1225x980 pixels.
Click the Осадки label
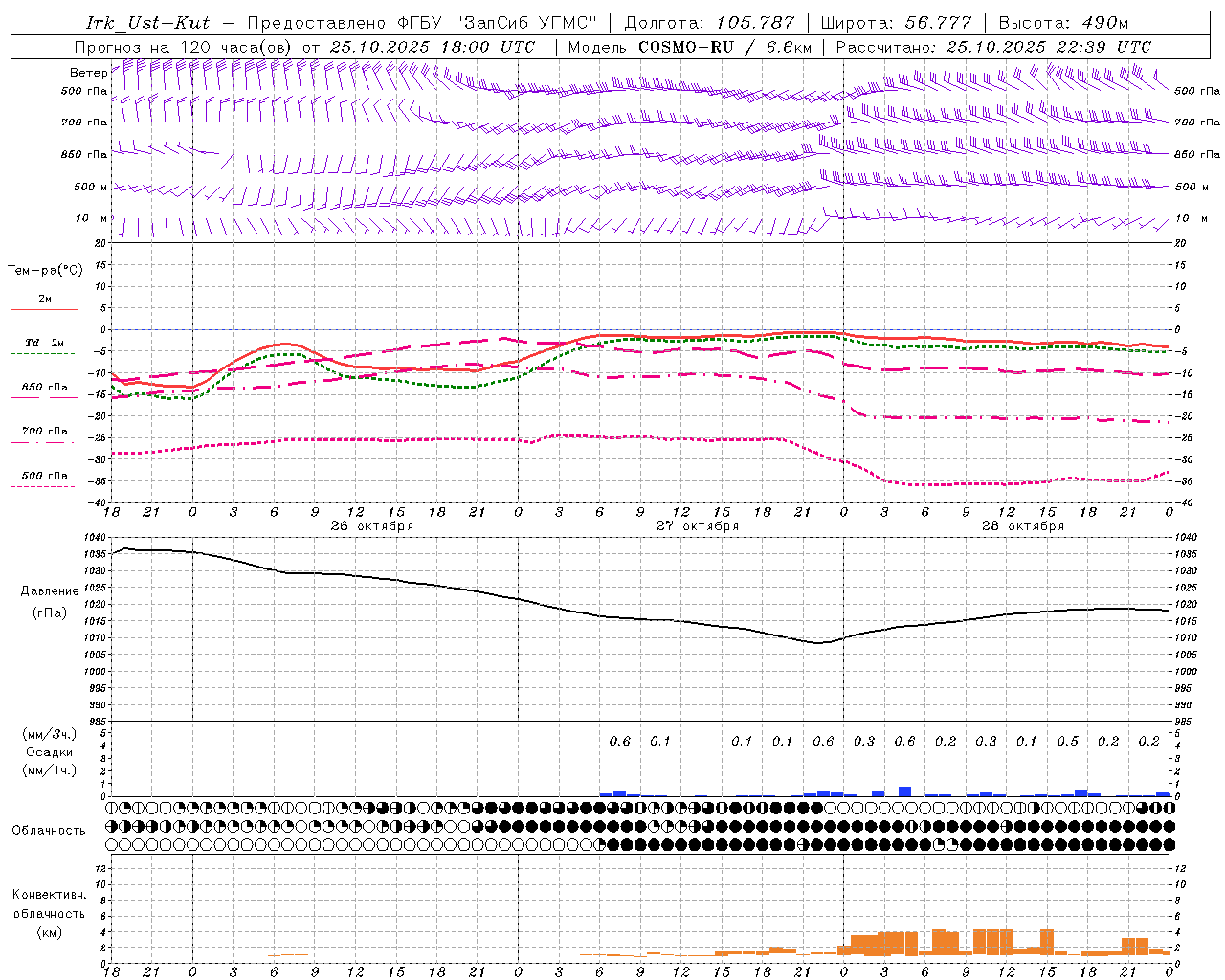50,752
